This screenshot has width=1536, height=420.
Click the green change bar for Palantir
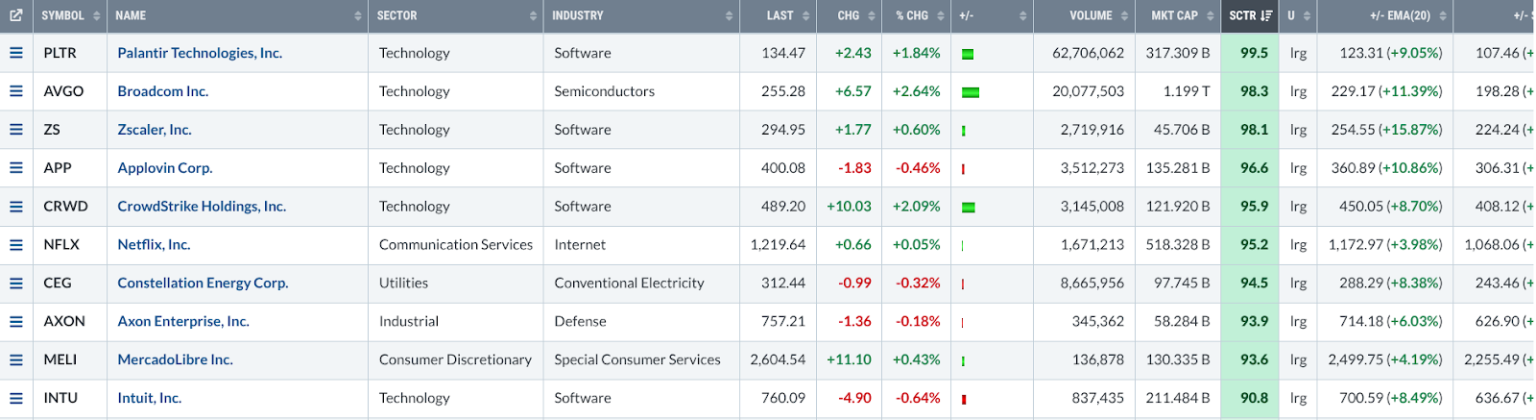pos(967,54)
